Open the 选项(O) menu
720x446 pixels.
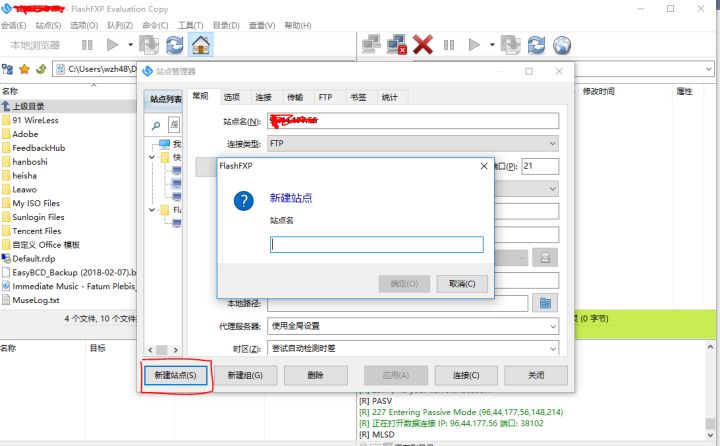84,25
